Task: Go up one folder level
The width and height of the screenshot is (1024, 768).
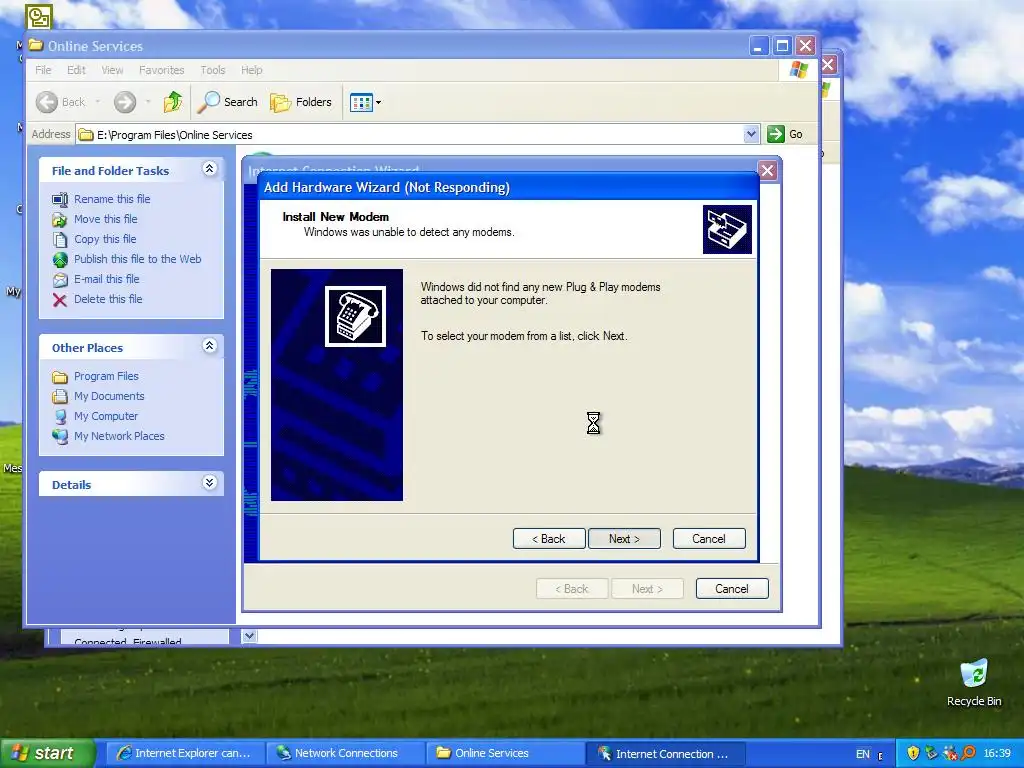Action: coord(173,102)
